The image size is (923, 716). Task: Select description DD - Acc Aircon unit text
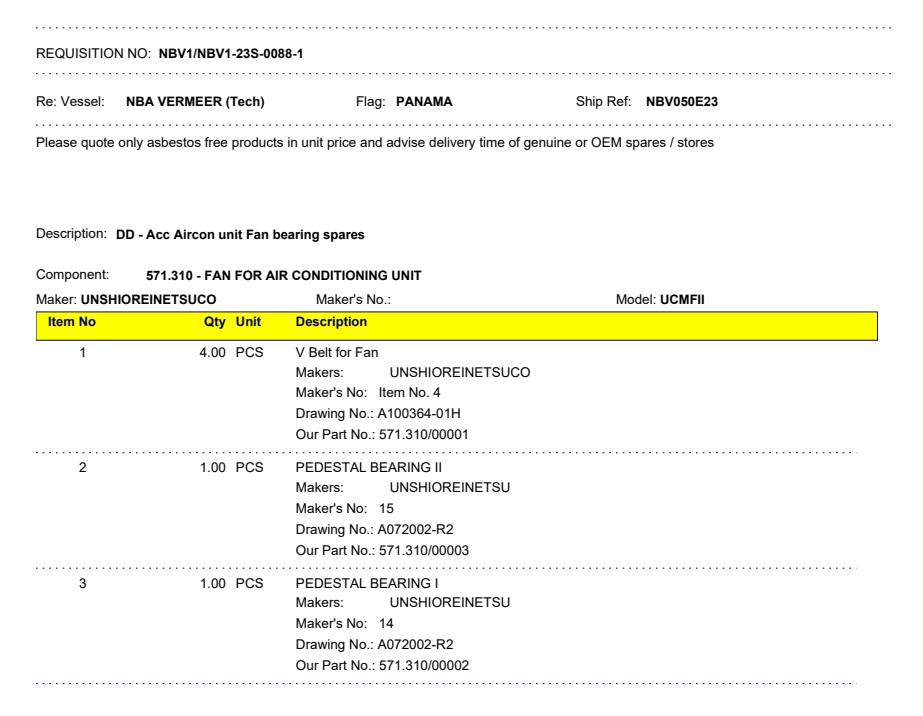click(240, 235)
